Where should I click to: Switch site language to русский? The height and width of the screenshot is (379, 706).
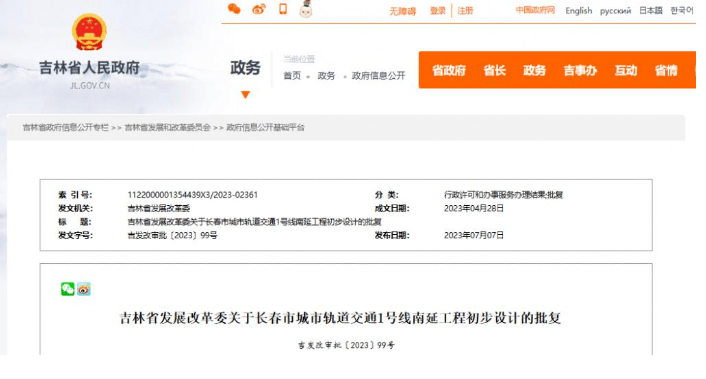pos(615,11)
